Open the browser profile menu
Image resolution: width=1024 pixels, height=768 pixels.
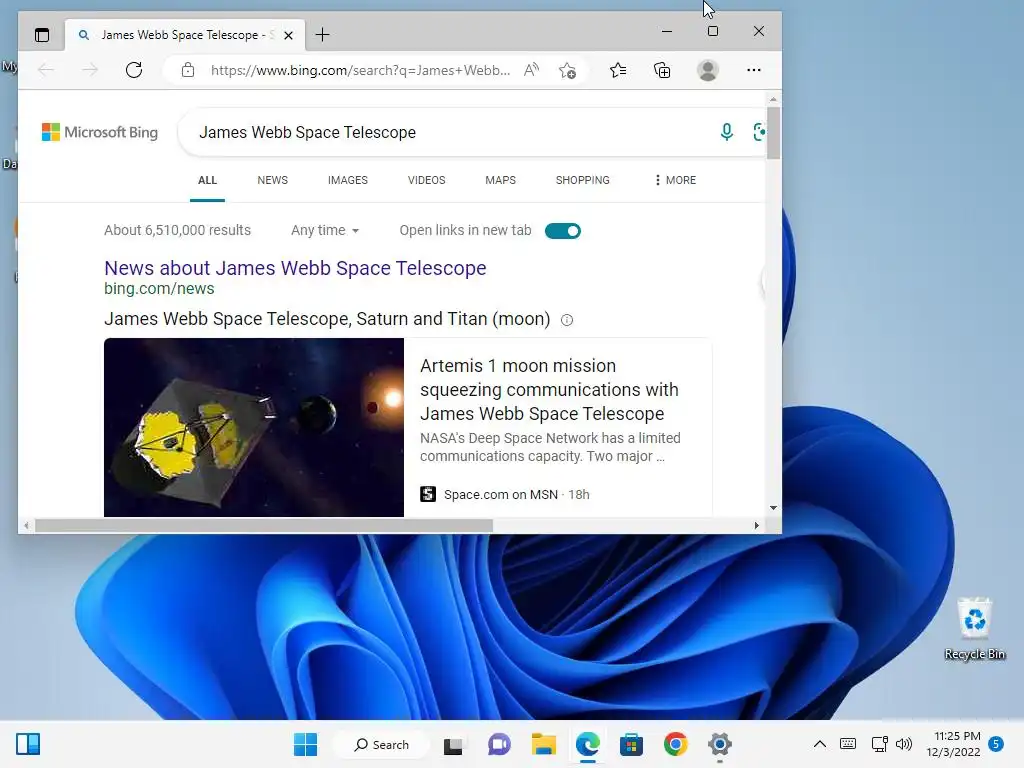pos(708,70)
